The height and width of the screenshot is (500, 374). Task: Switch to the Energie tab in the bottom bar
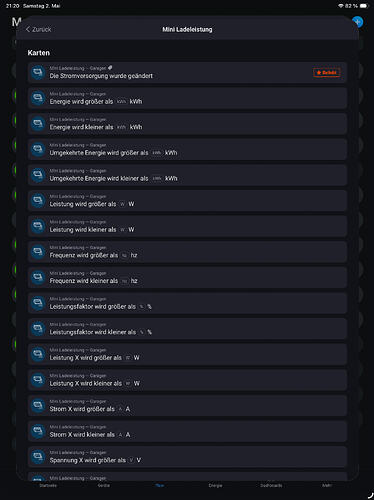point(215,485)
